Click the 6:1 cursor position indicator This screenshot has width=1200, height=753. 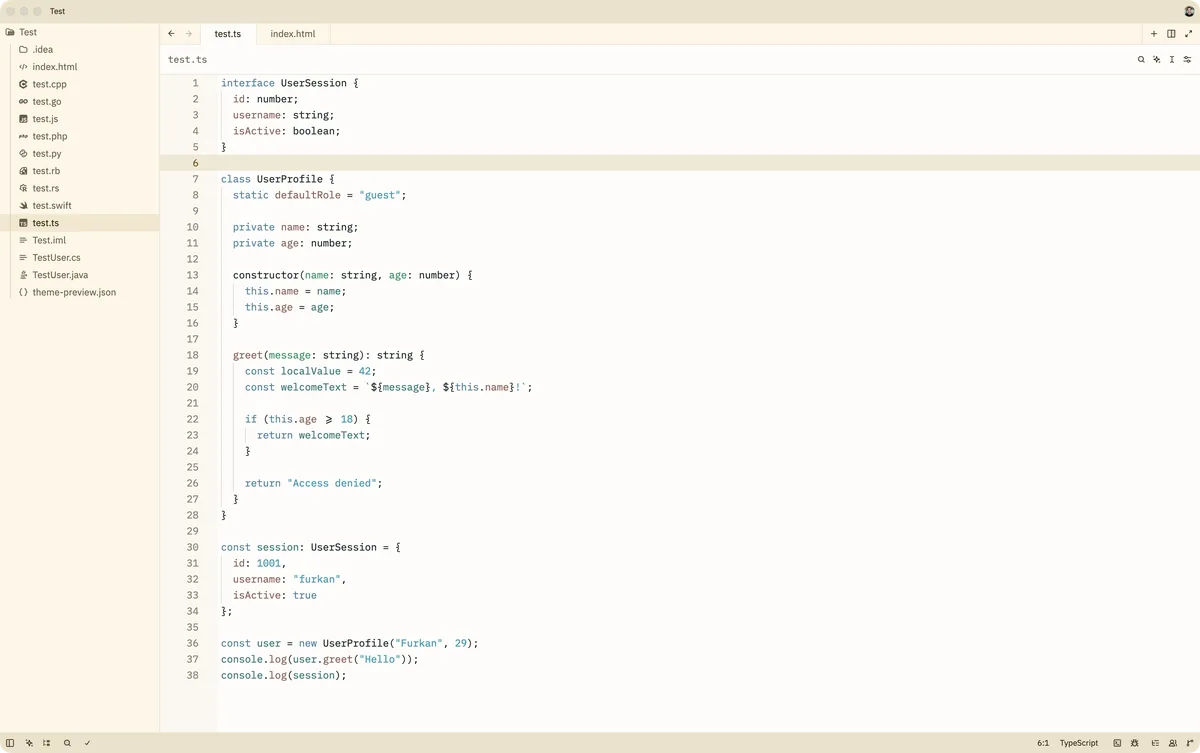click(x=1043, y=743)
